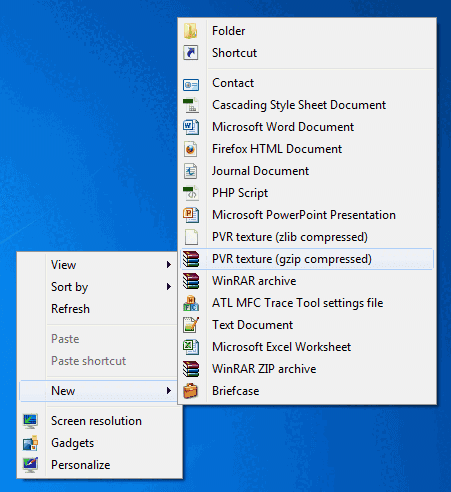
Task: Click the Text Document notepad icon
Action: point(191,325)
